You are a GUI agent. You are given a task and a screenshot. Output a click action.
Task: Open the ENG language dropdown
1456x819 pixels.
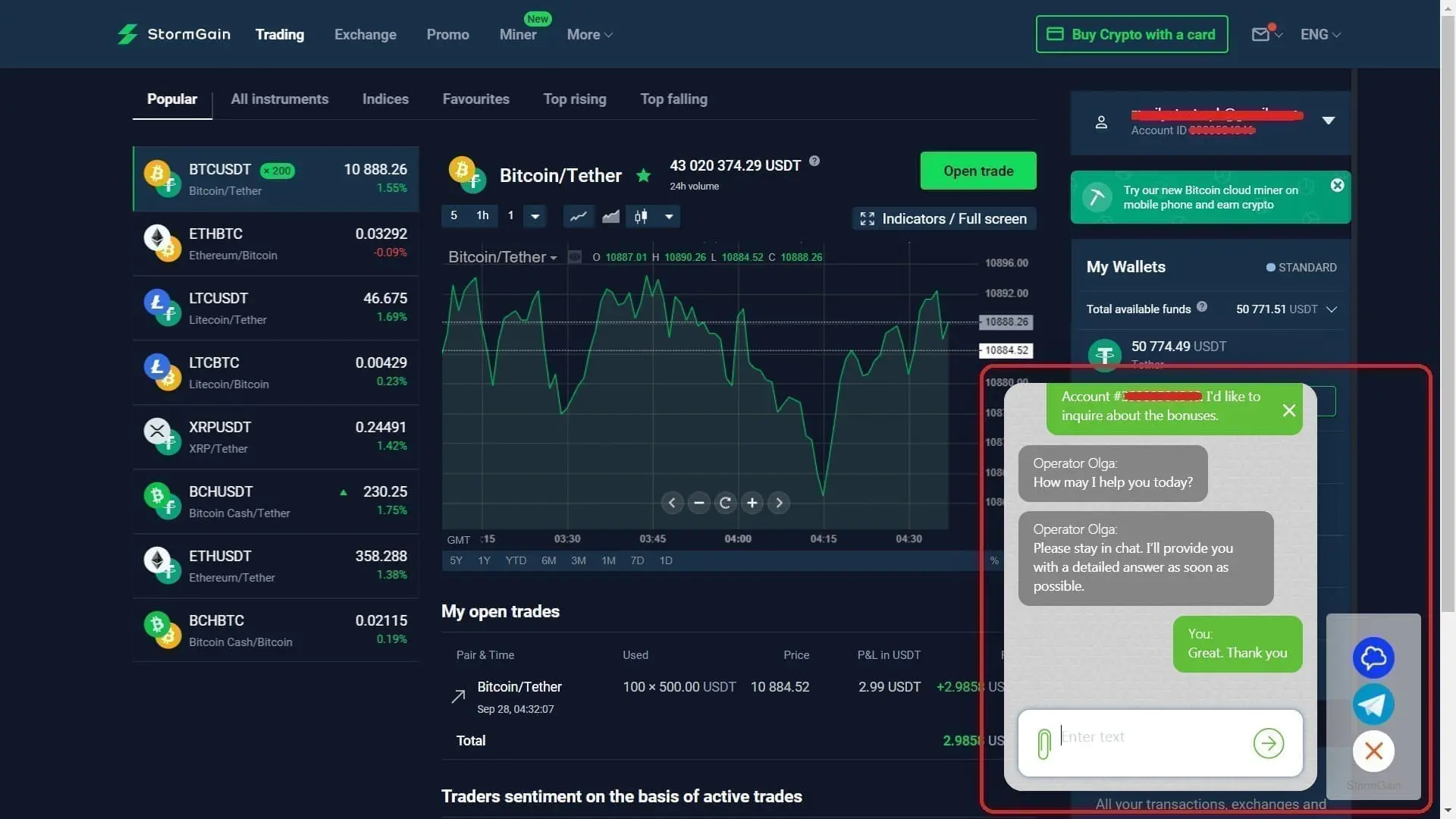click(1320, 34)
